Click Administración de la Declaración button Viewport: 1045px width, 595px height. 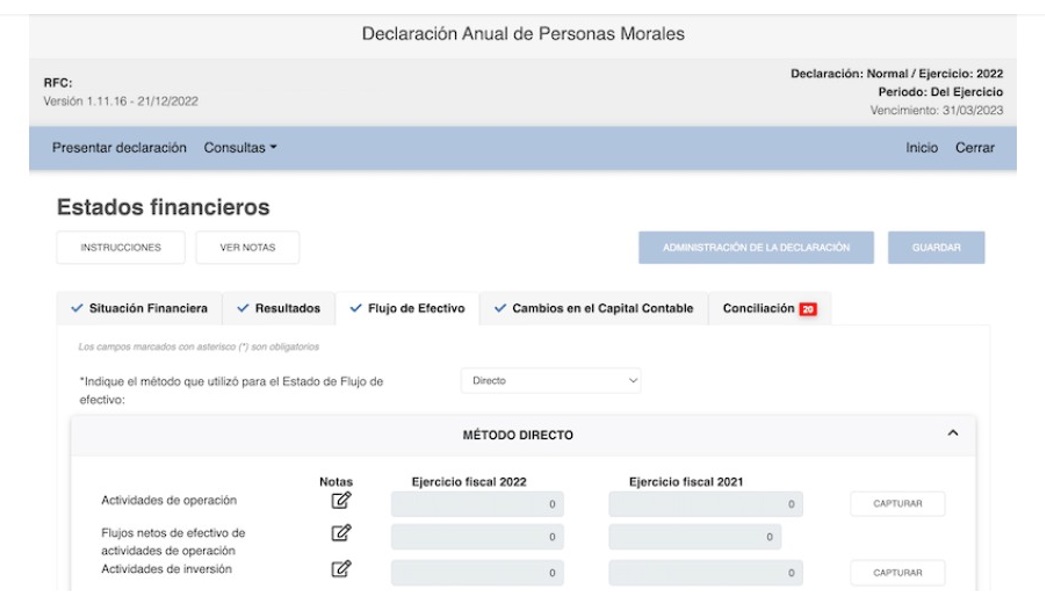[756, 248]
